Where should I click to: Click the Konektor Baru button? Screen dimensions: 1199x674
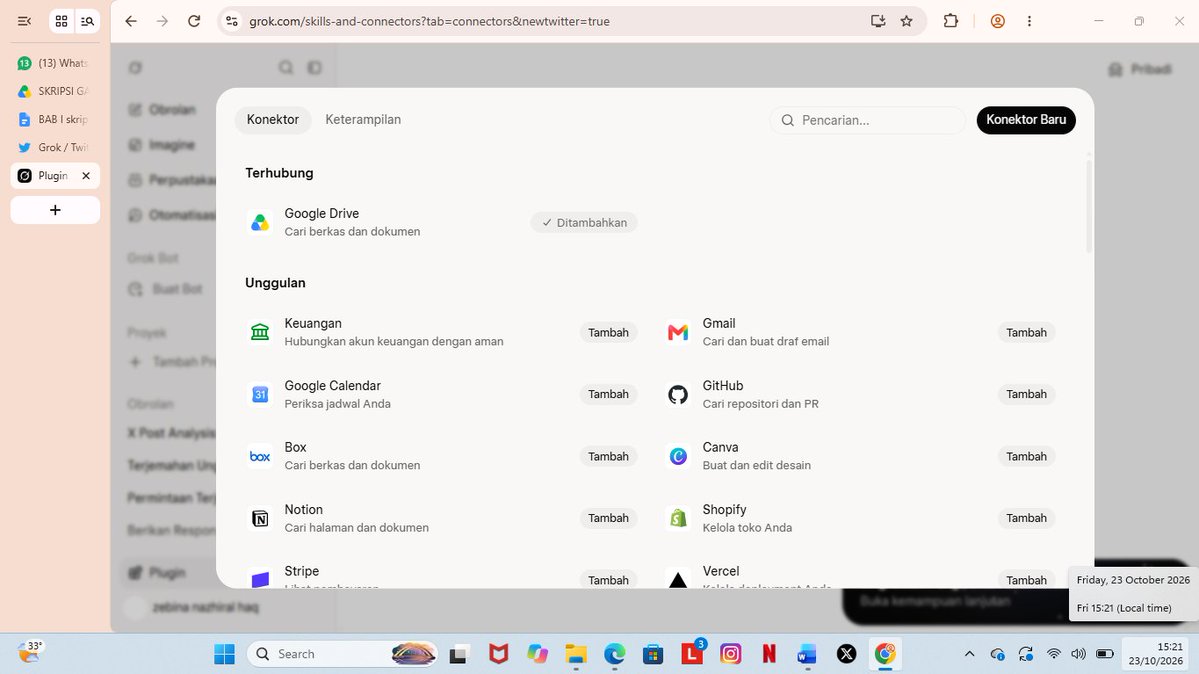coord(1026,119)
